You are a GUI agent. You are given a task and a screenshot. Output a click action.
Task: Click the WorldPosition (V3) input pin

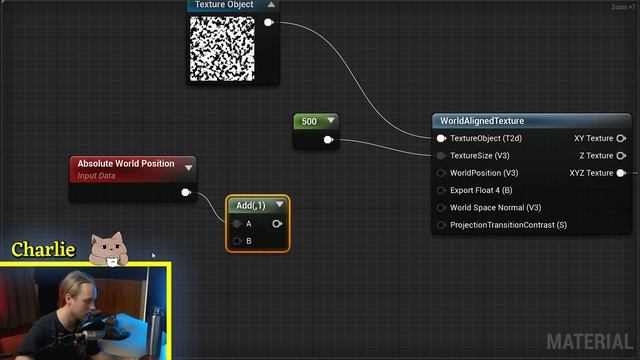[x=441, y=173]
